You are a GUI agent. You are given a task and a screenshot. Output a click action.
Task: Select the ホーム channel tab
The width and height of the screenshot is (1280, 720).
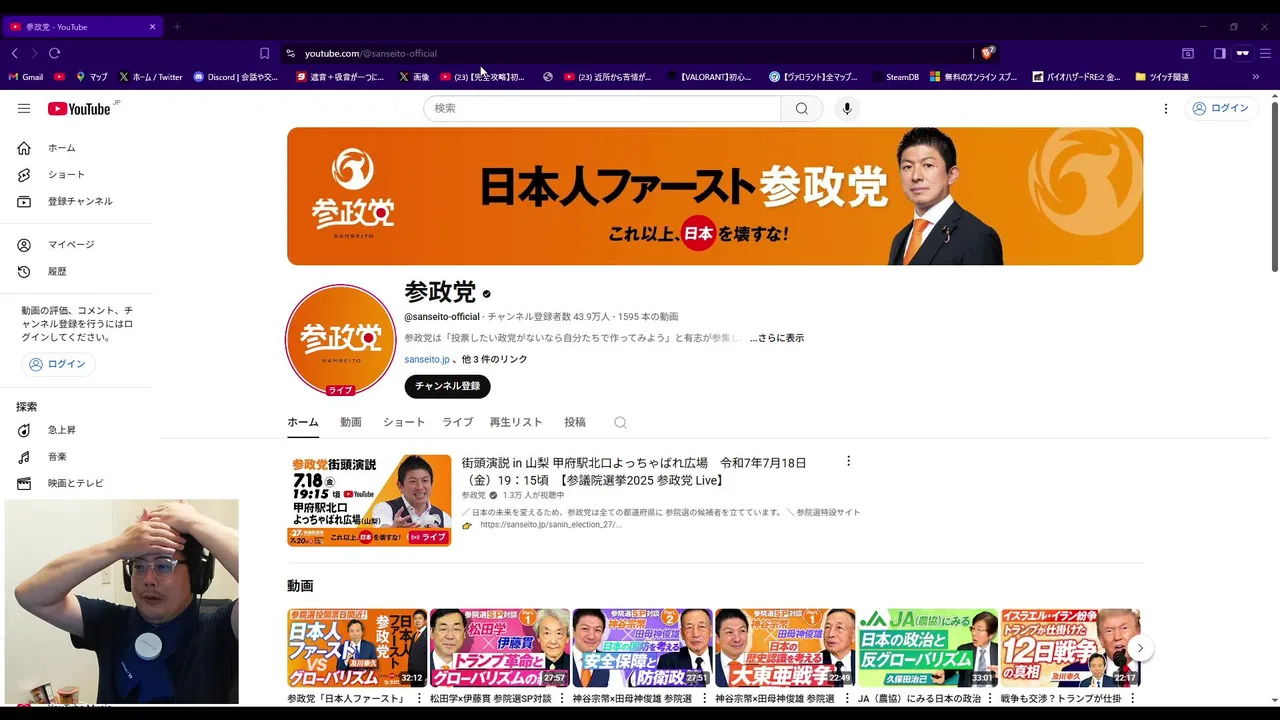[303, 422]
